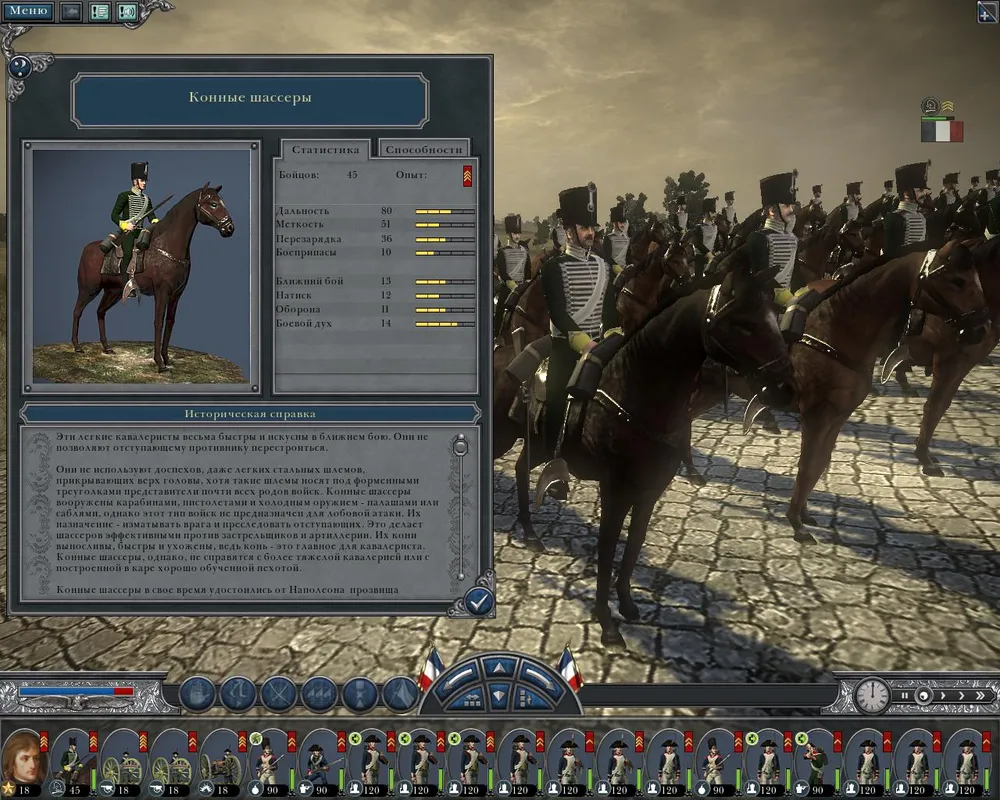Open the group formations button
Image resolution: width=1000 pixels, height=800 pixels.
(319, 693)
